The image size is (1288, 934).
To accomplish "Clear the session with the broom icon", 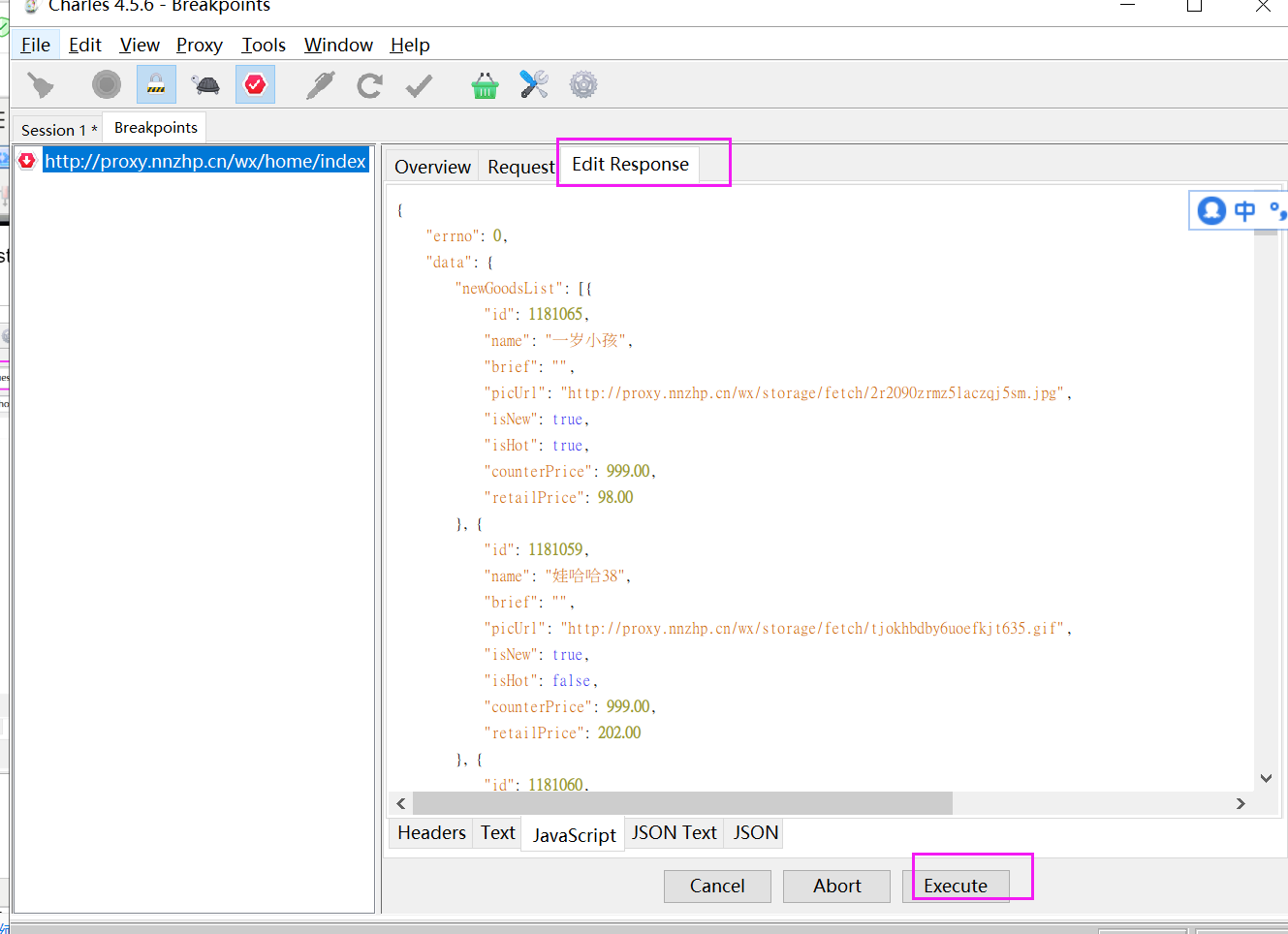I will coord(40,85).
